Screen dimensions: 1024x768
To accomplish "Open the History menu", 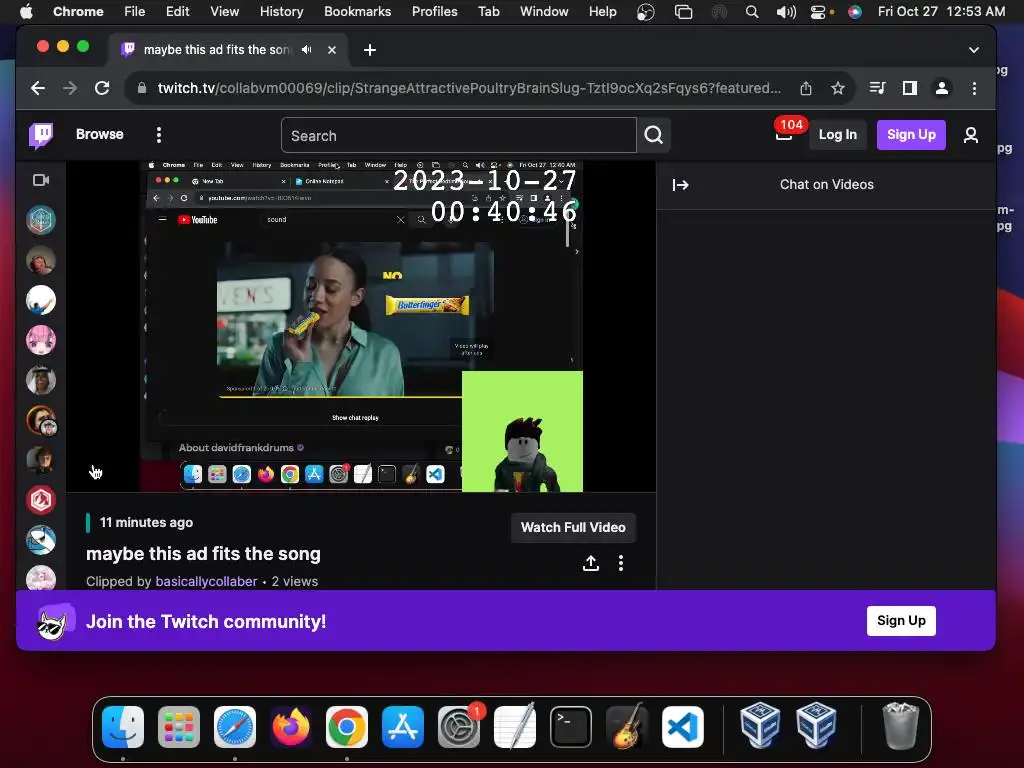I will click(281, 11).
